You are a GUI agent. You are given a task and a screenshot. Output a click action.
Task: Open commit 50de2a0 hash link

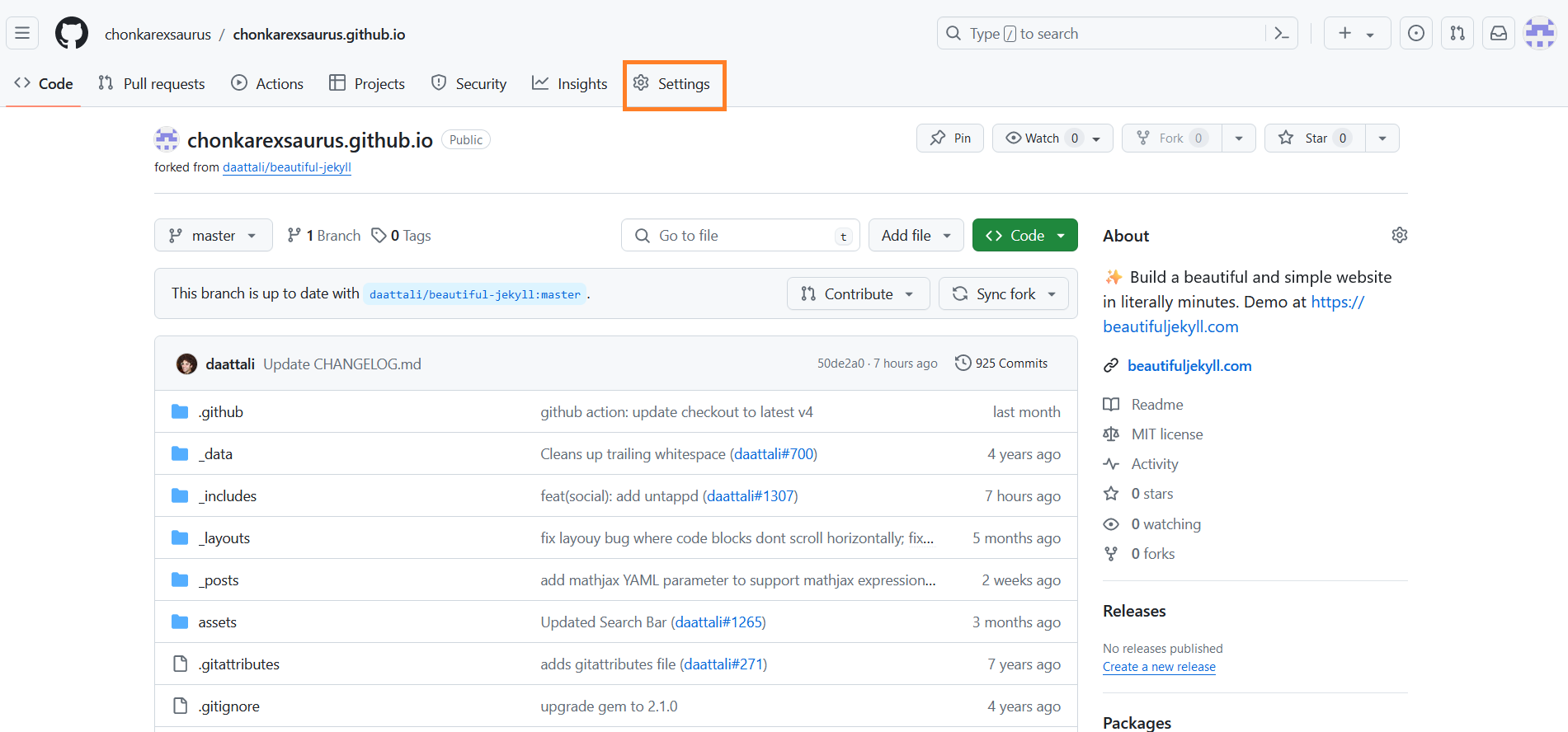841,364
